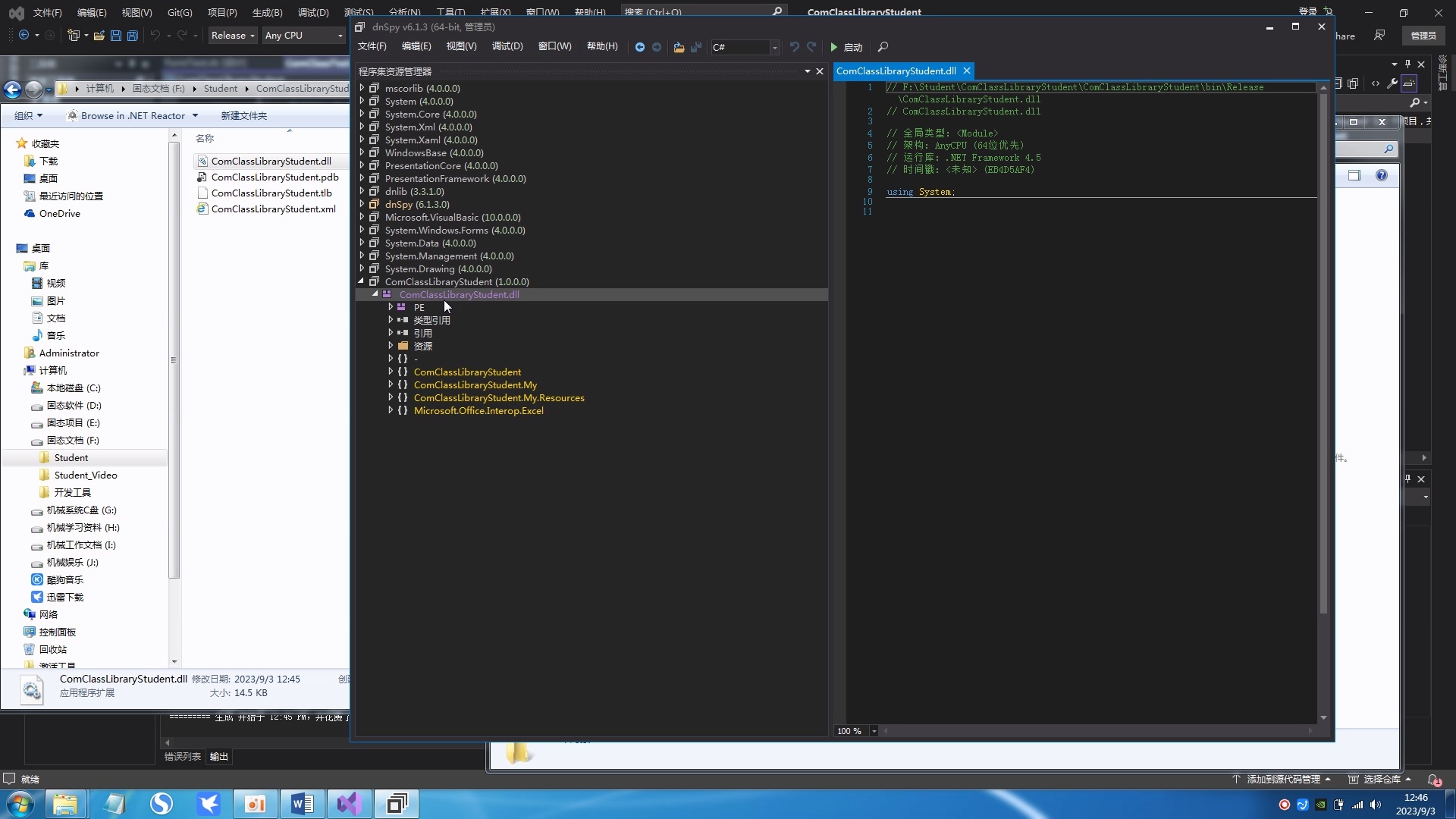The width and height of the screenshot is (1456, 819).
Task: Click the dnSpy search magnifier icon
Action: point(883,47)
